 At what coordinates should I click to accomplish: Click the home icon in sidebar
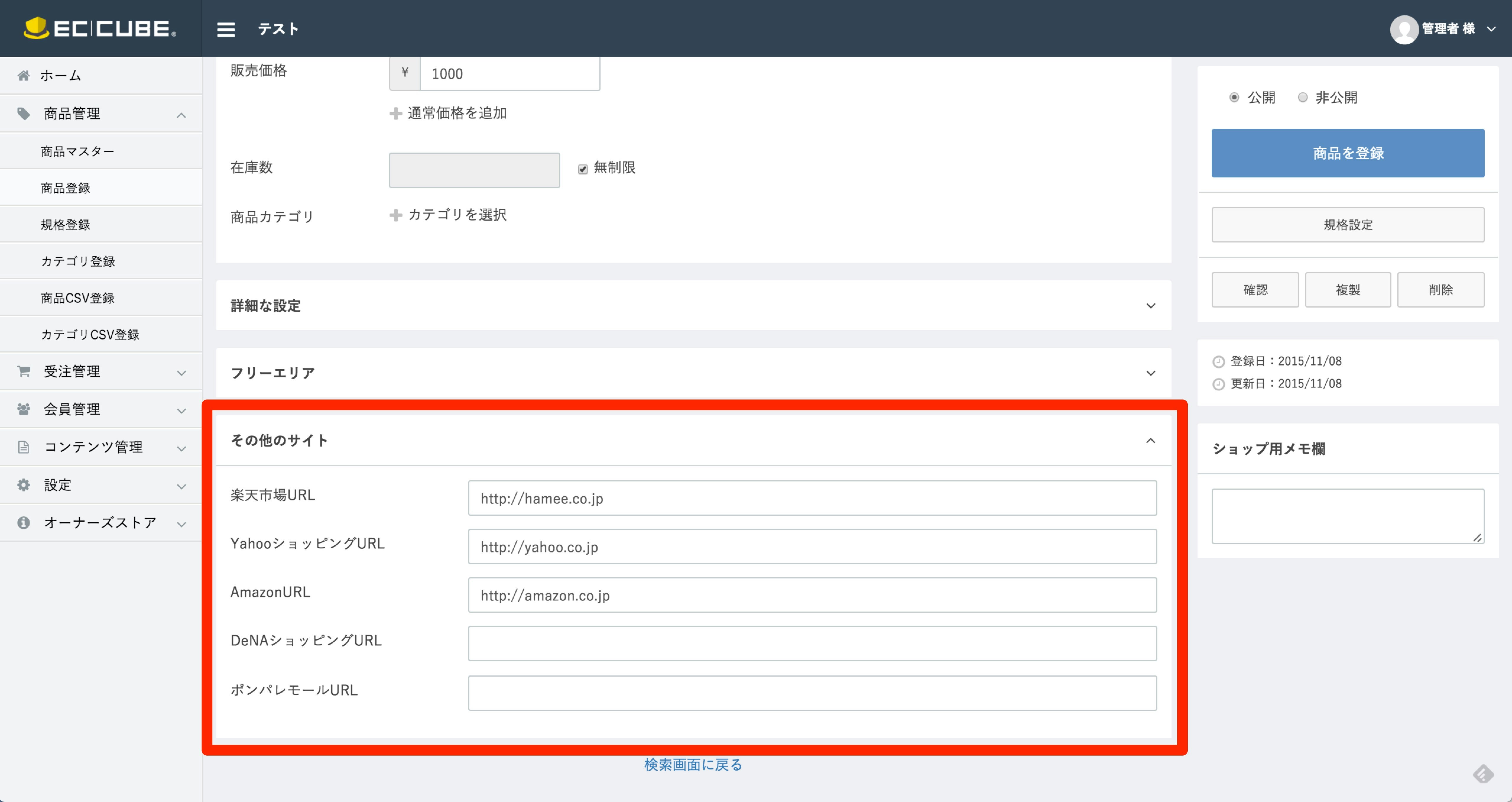(23, 75)
